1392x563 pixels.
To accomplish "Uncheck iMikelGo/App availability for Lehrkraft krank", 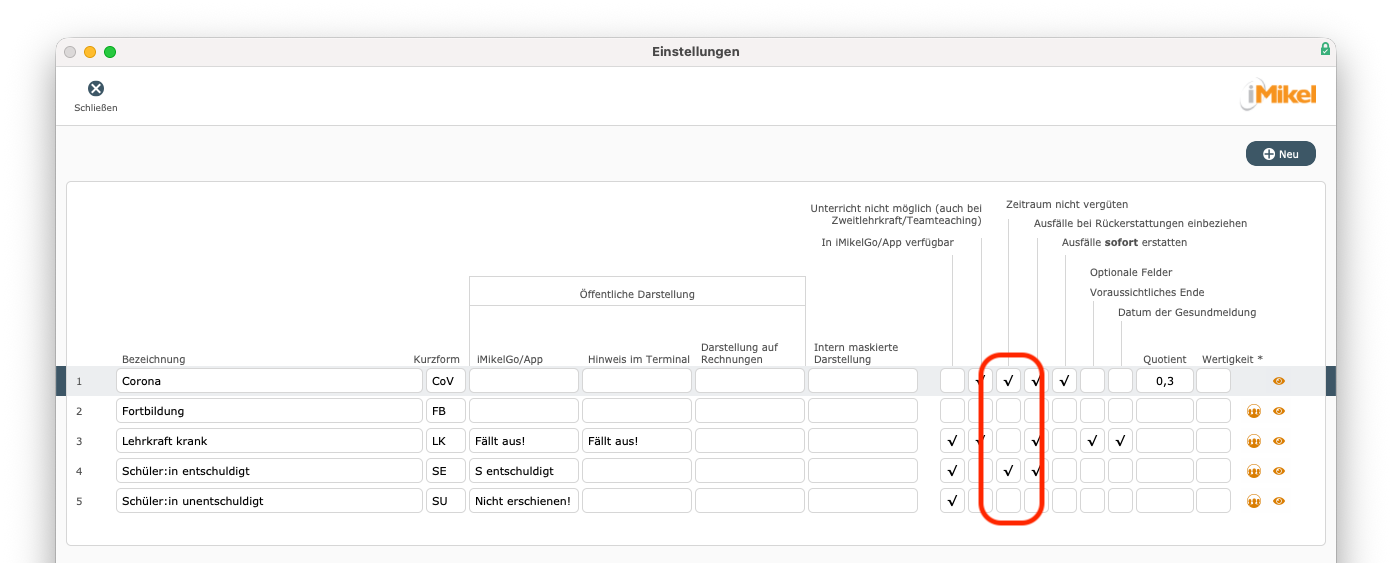I will coord(952,441).
